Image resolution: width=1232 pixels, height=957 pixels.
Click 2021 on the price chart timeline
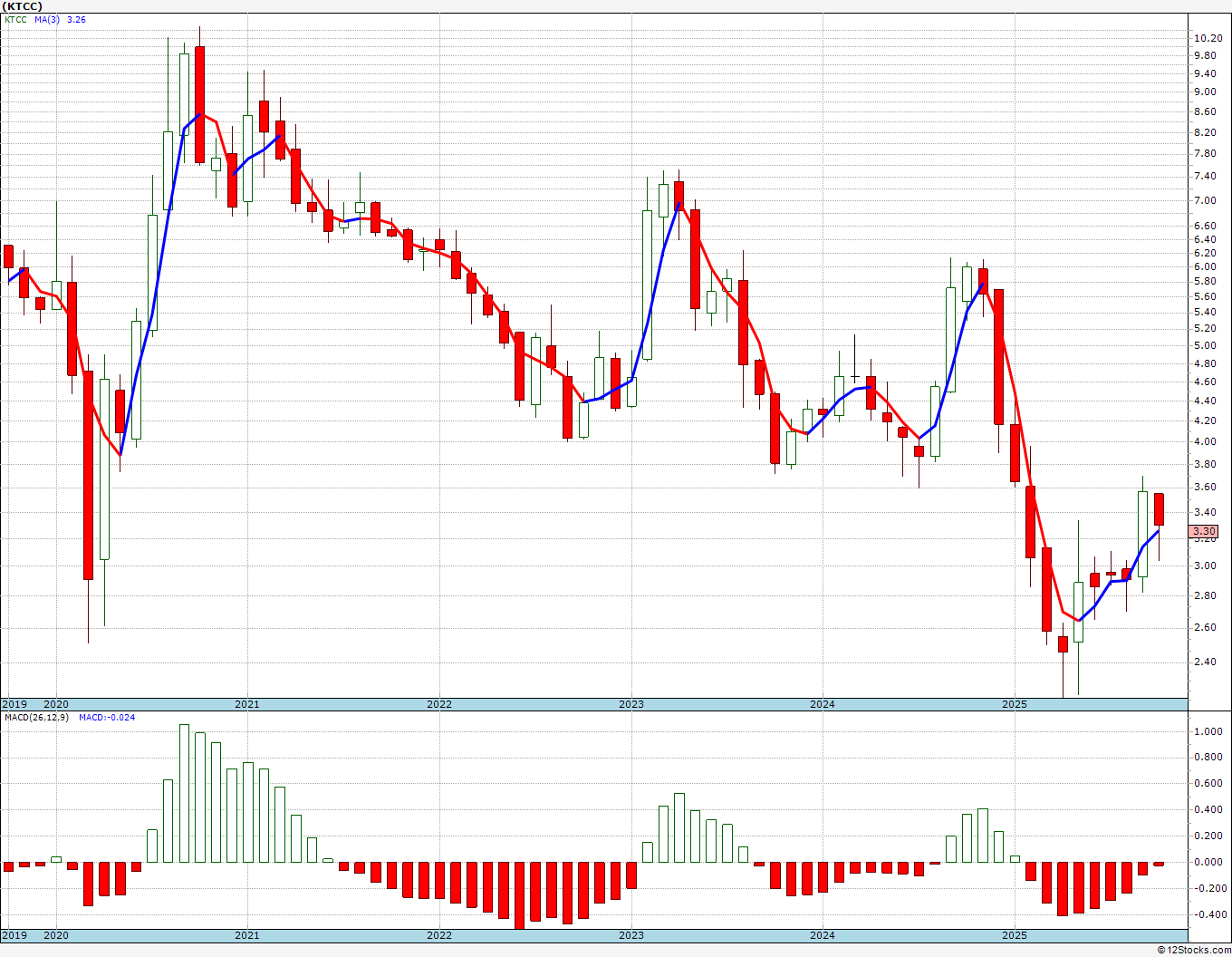click(247, 704)
